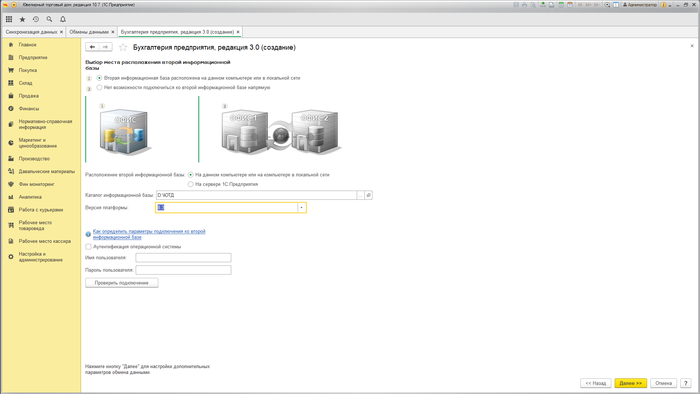Open the Favorites star in top toolbar
Screen dimensions: 700x394
point(22,19)
